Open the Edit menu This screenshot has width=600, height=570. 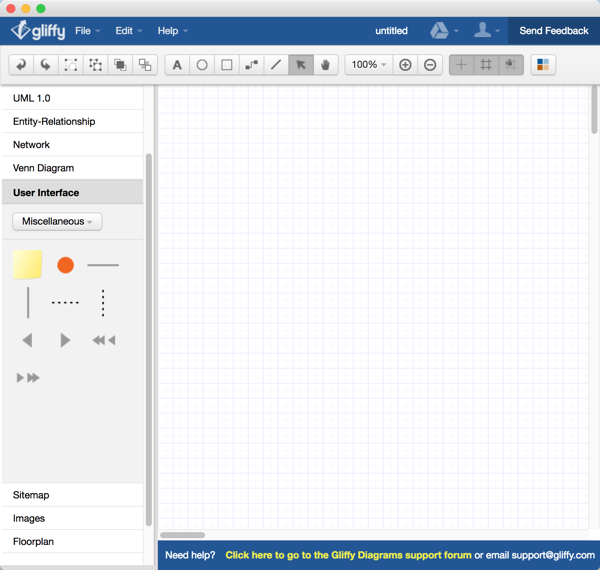pyautogui.click(x=129, y=31)
